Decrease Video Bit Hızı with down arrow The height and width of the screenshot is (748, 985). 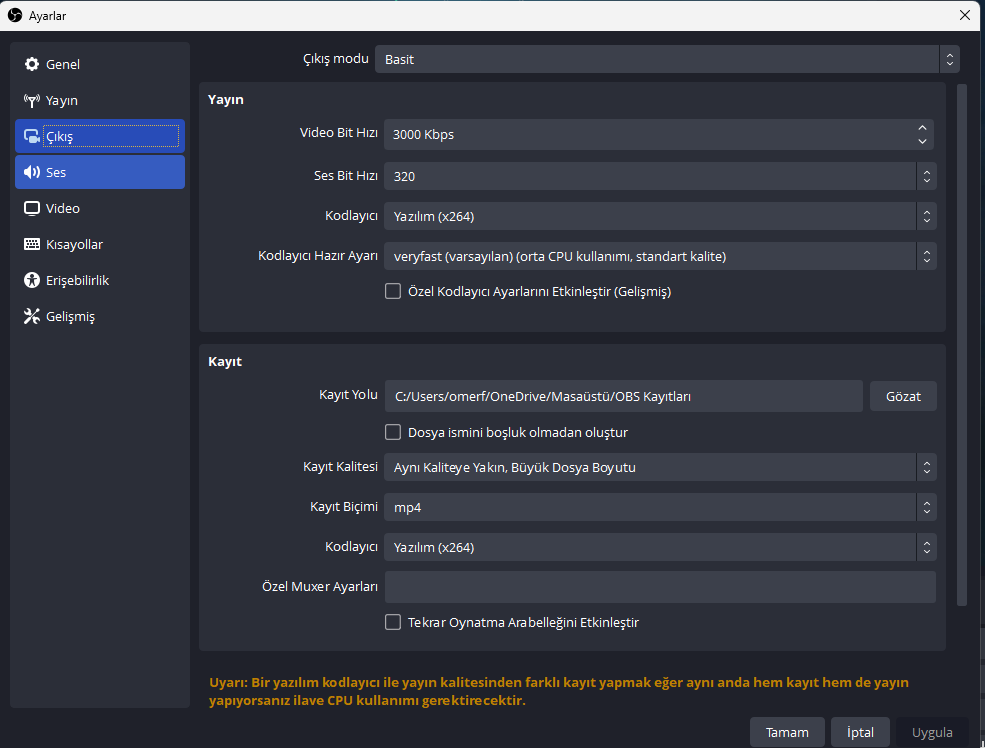pos(922,141)
